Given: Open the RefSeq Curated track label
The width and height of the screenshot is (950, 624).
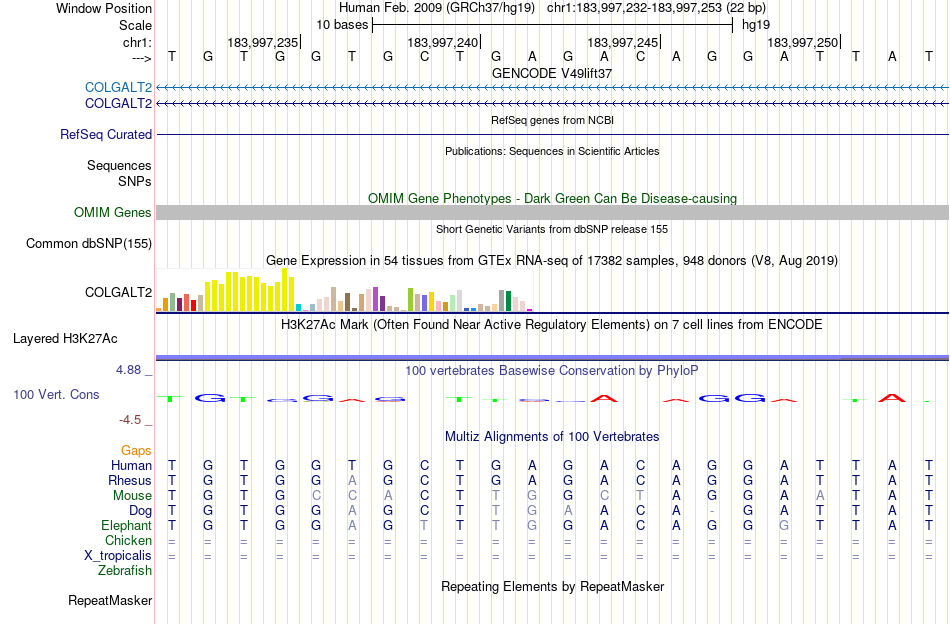Looking at the screenshot, I should 106,134.
